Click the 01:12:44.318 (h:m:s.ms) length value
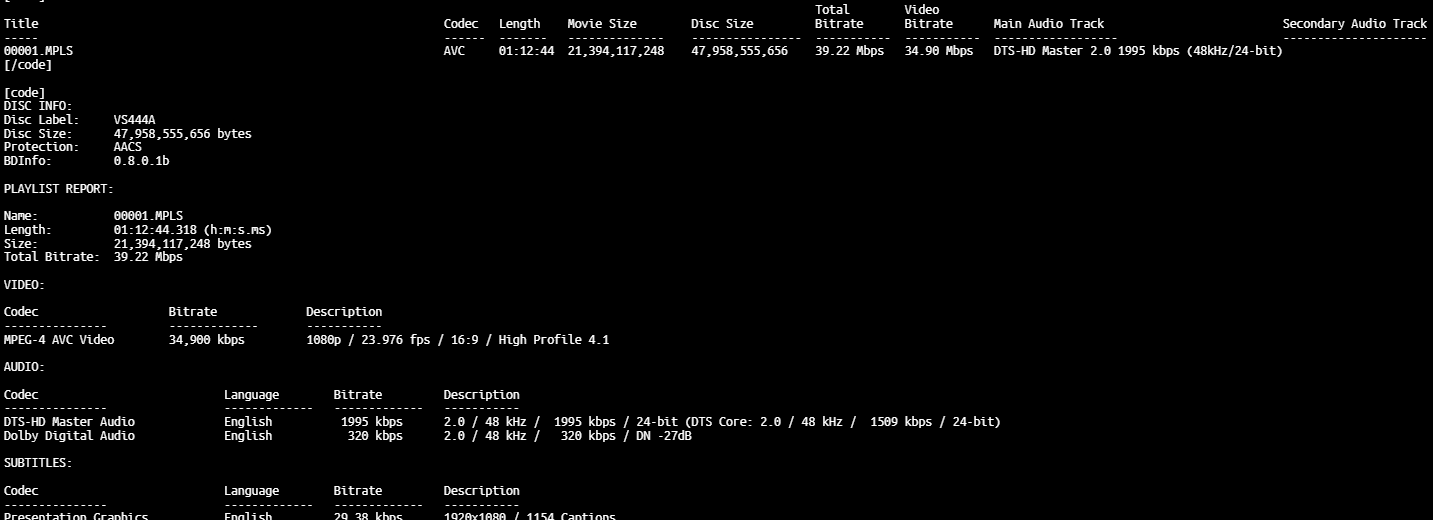1433x520 pixels. coord(192,230)
